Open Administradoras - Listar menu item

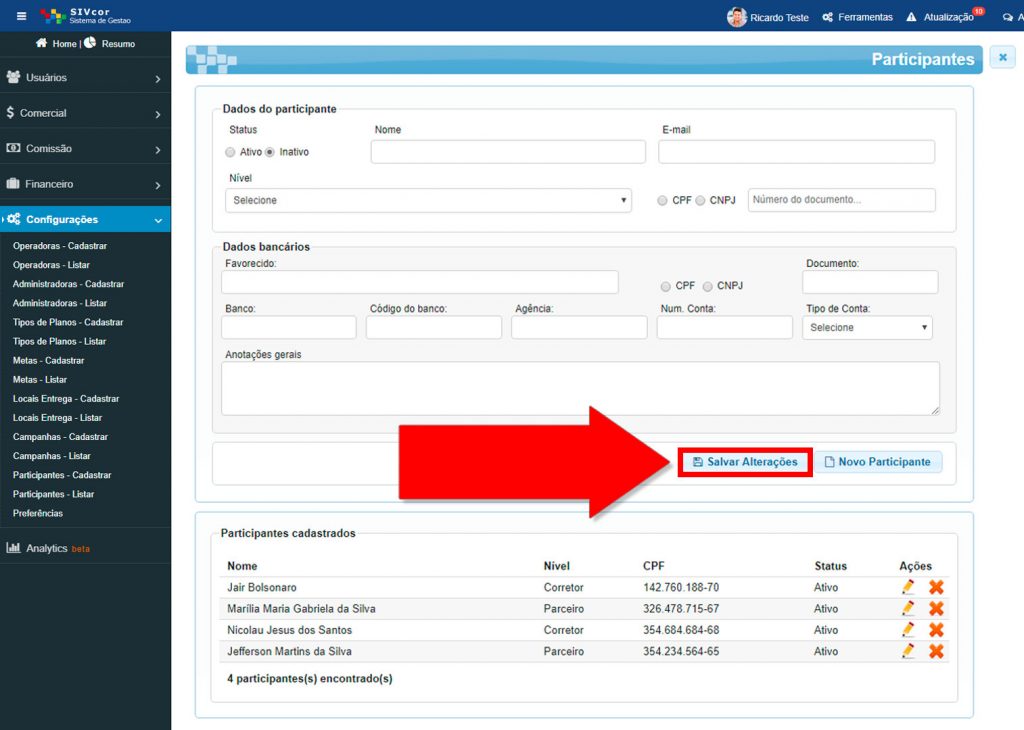(60, 303)
